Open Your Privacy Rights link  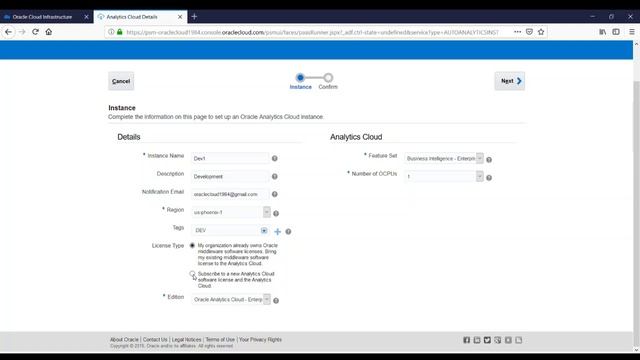click(260, 340)
